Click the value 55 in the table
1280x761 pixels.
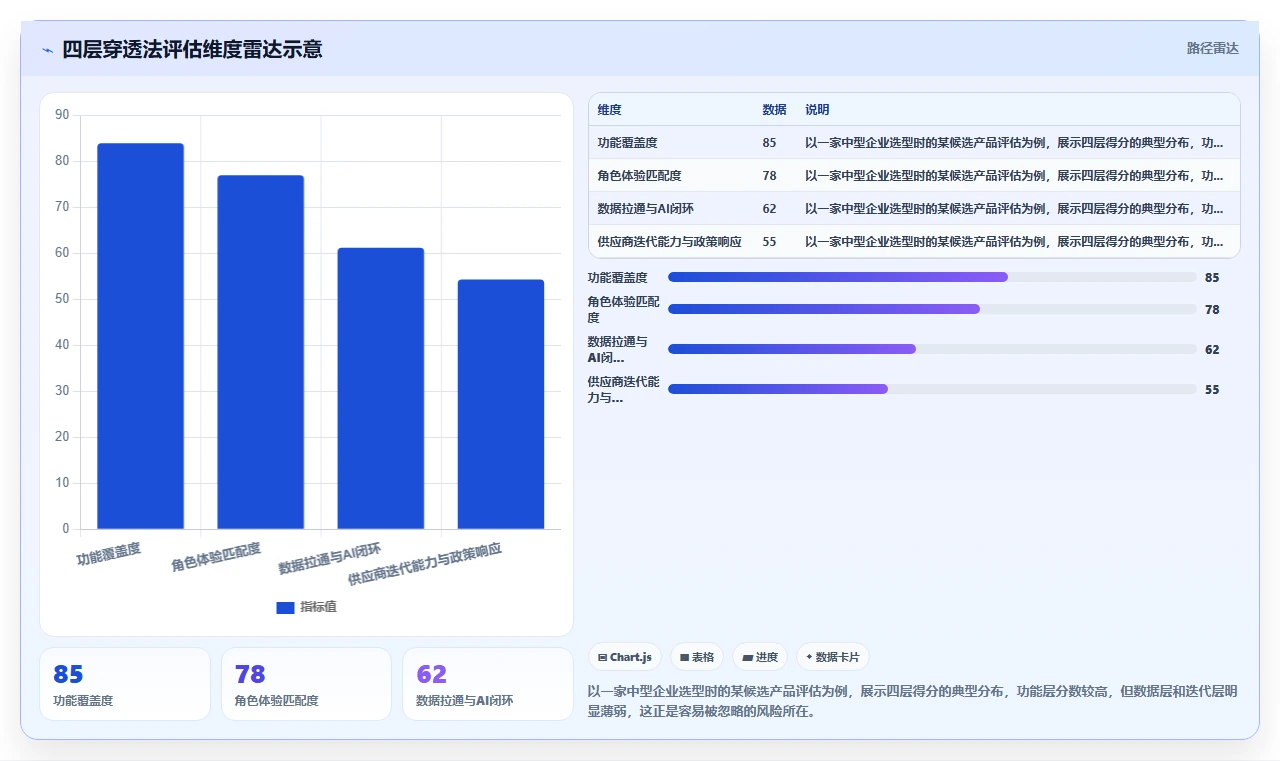769,242
